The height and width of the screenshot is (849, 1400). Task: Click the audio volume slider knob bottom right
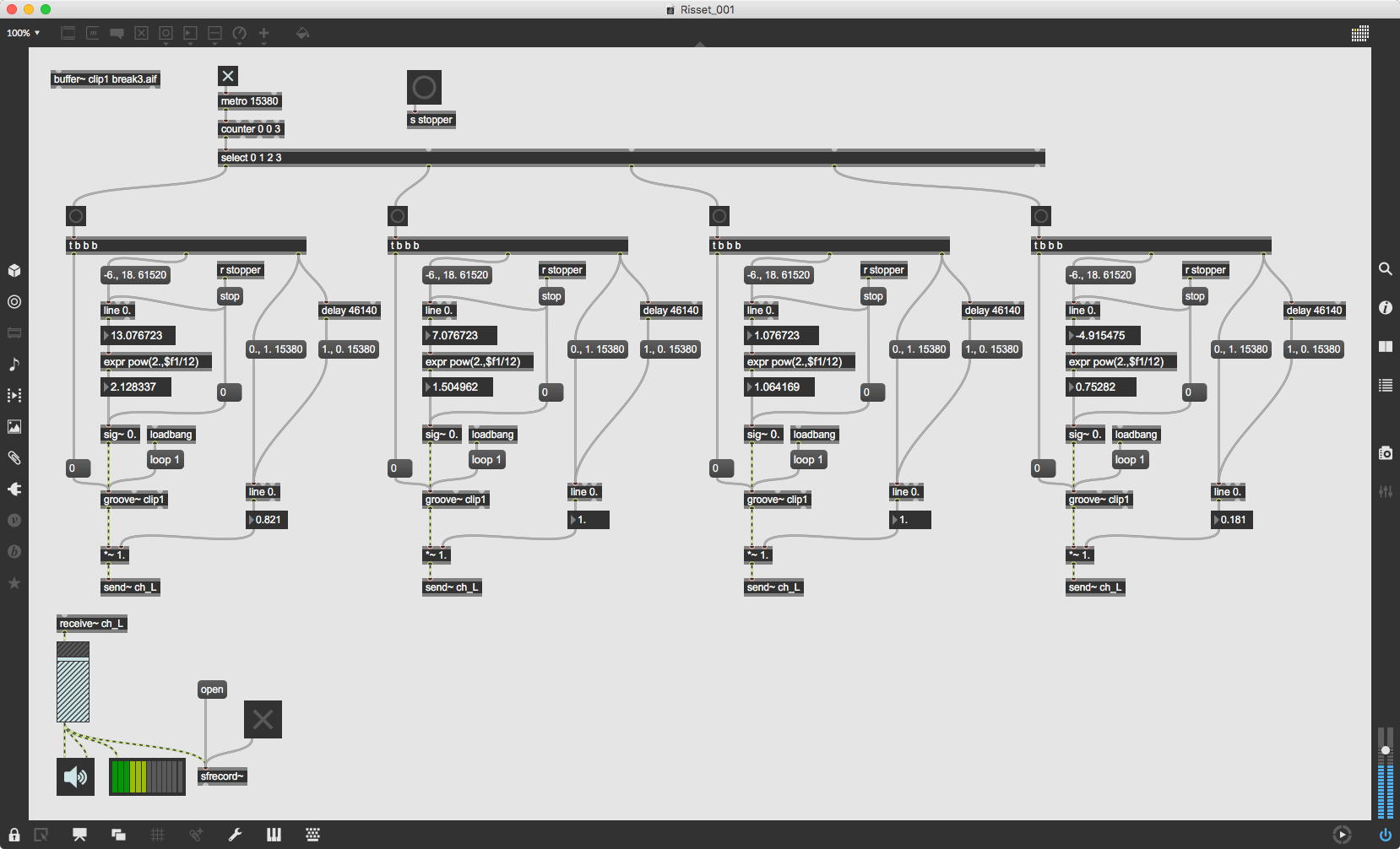pyautogui.click(x=1386, y=750)
